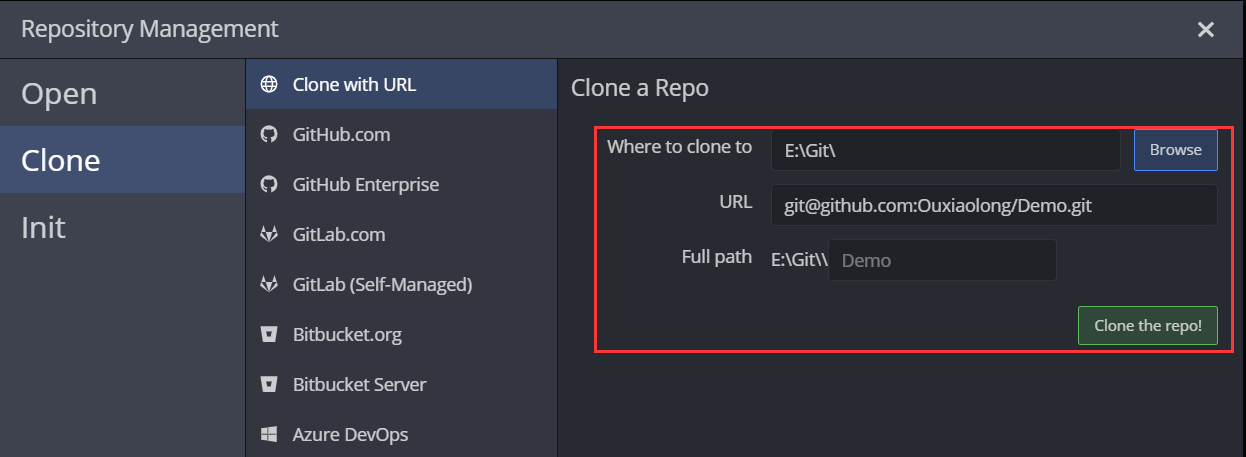Image resolution: width=1246 pixels, height=457 pixels.
Task: Close the Repository Management dialog
Action: click(x=1206, y=29)
